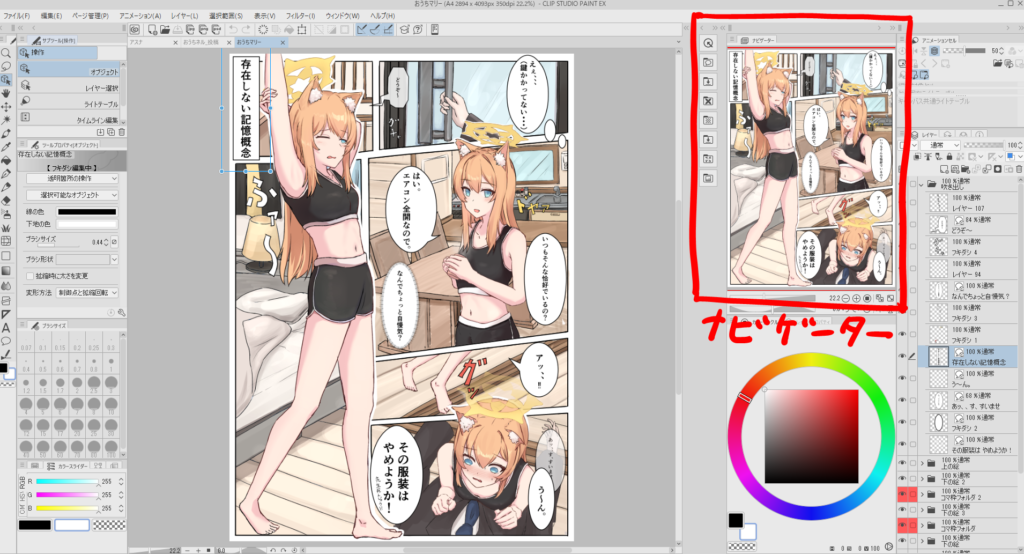Screen dimensions: 1024x554
Task: Open the ブラシ形状 dropdown
Action: pos(88,259)
